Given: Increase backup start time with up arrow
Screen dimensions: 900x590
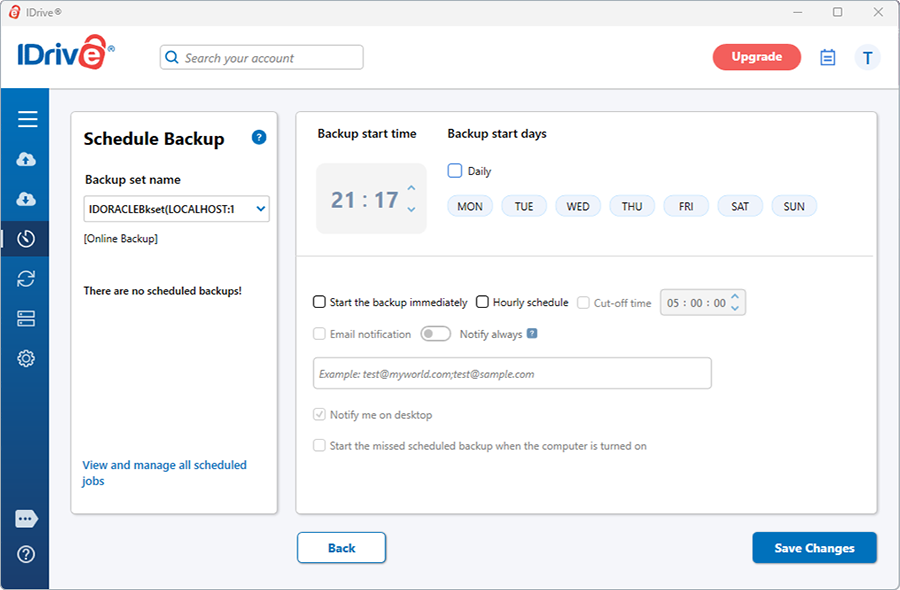Looking at the screenshot, I should (411, 189).
